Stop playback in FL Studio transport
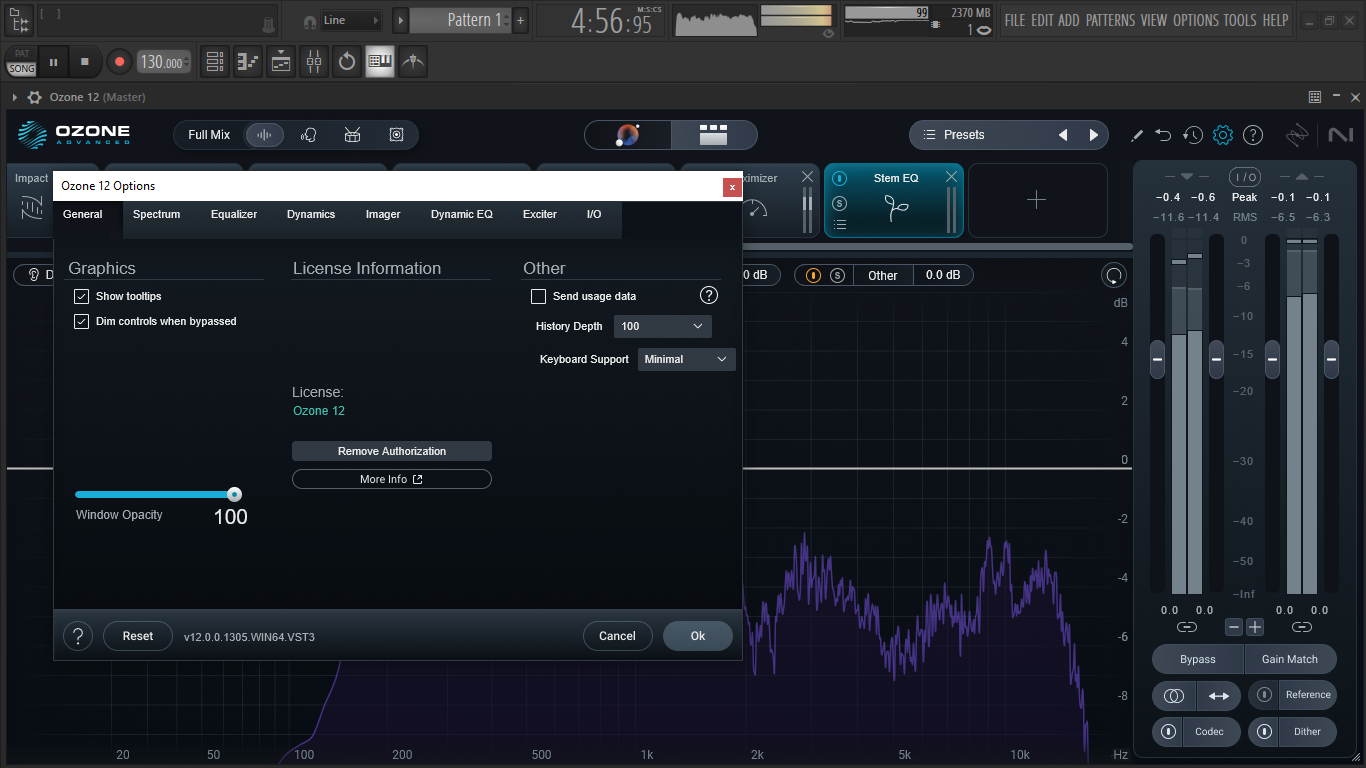1366x768 pixels. pyautogui.click(x=85, y=62)
